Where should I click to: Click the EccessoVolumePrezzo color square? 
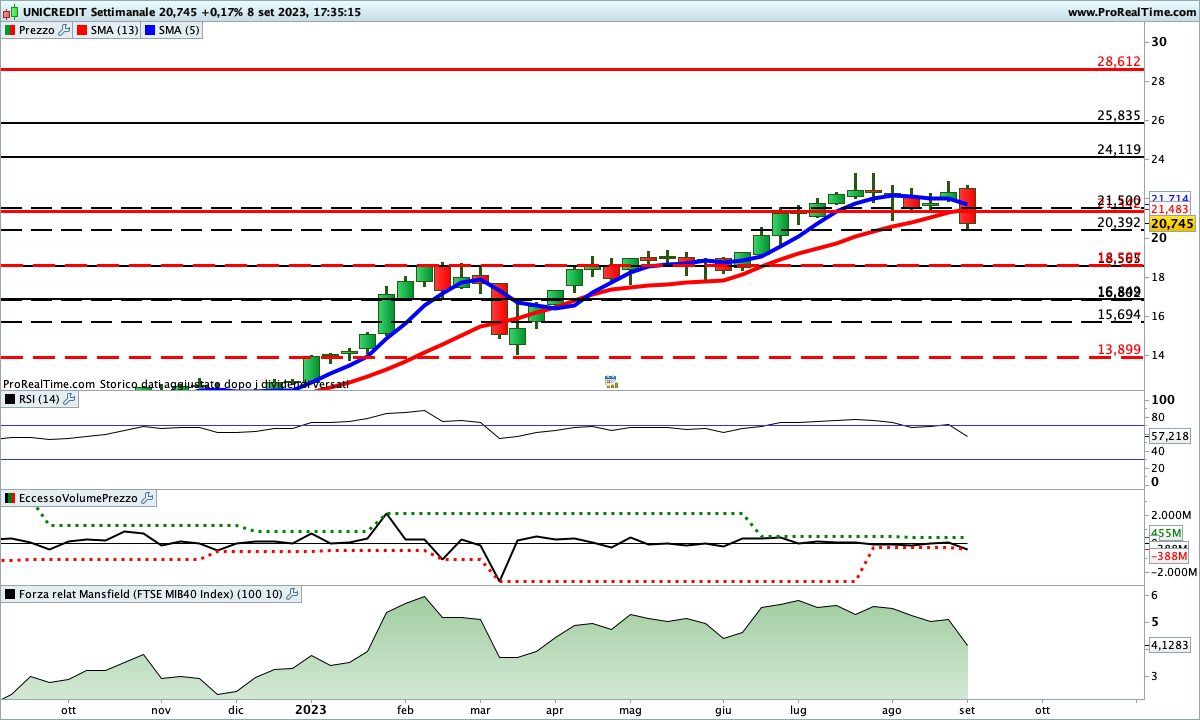(9, 497)
